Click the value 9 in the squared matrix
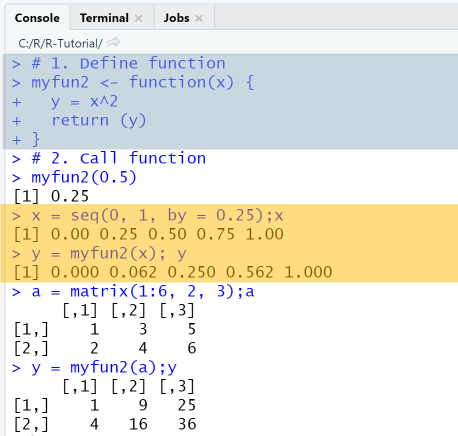 coord(143,405)
